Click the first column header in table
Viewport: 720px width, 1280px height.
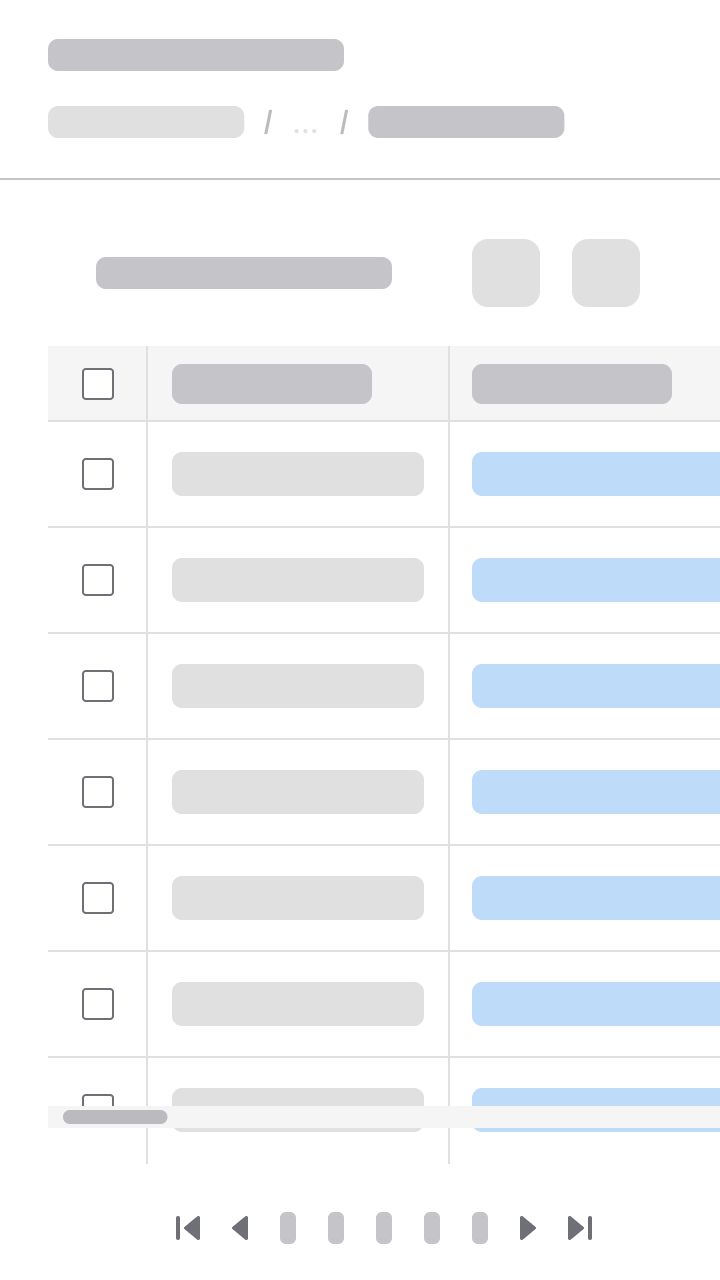click(272, 384)
